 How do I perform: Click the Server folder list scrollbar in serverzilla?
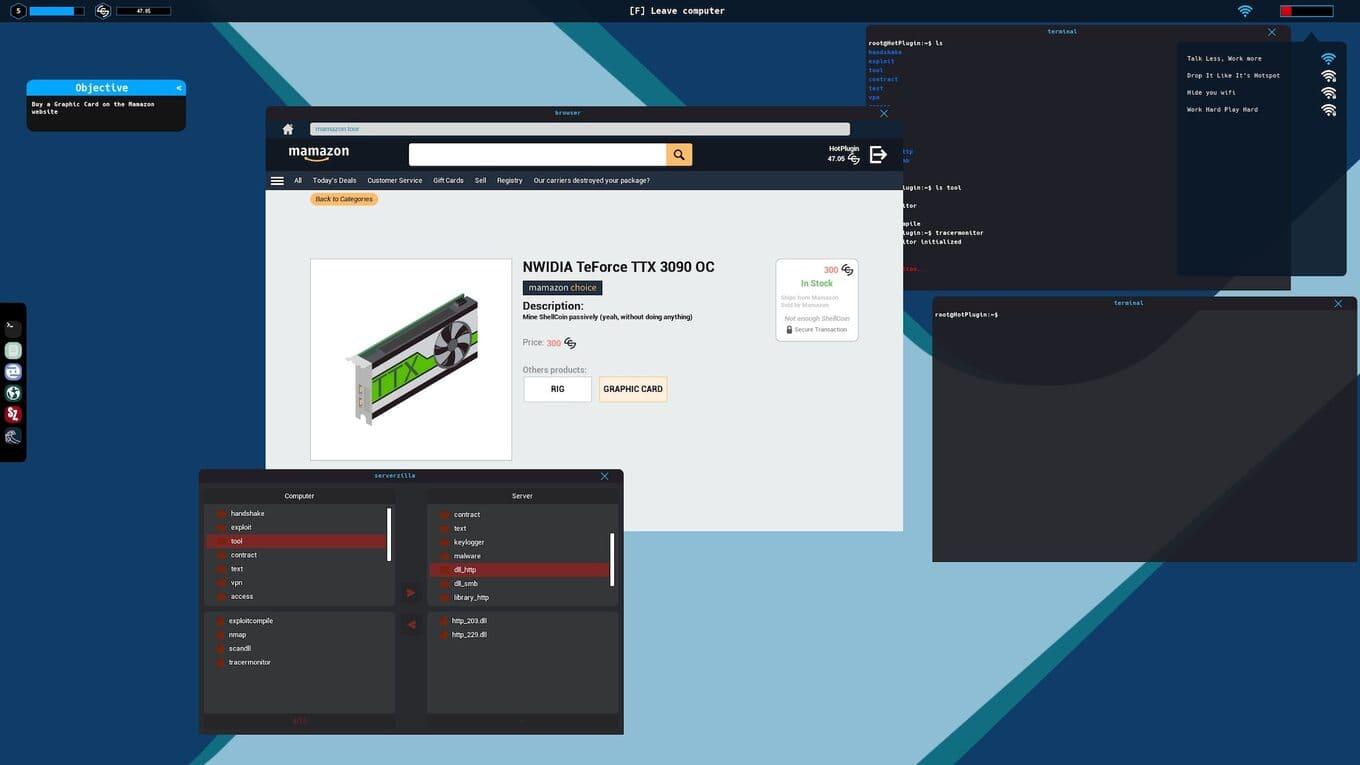[612, 560]
